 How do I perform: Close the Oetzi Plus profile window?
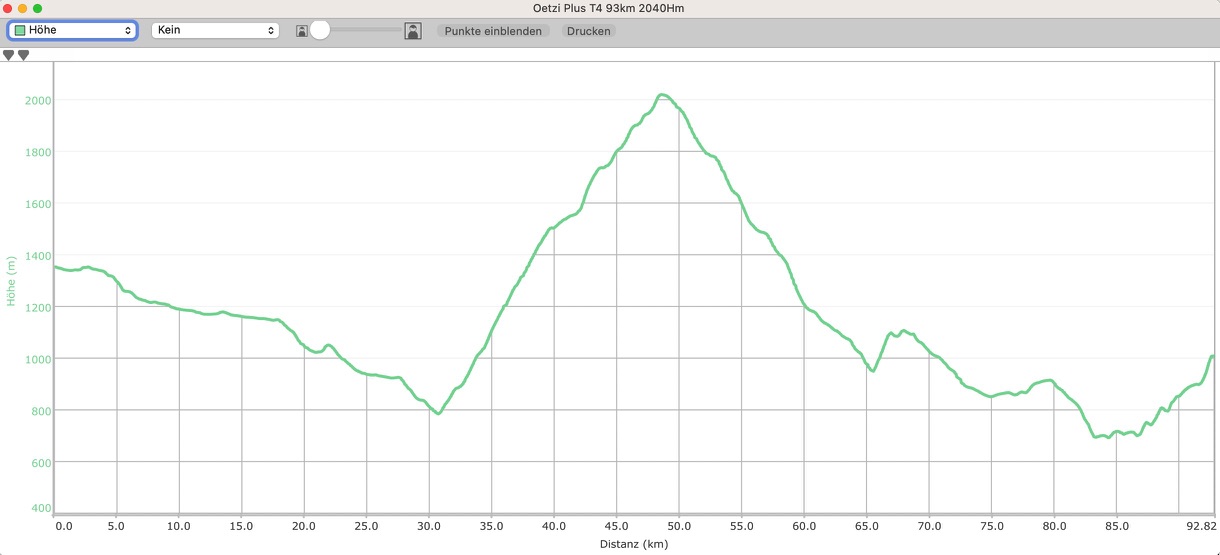click(x=8, y=8)
